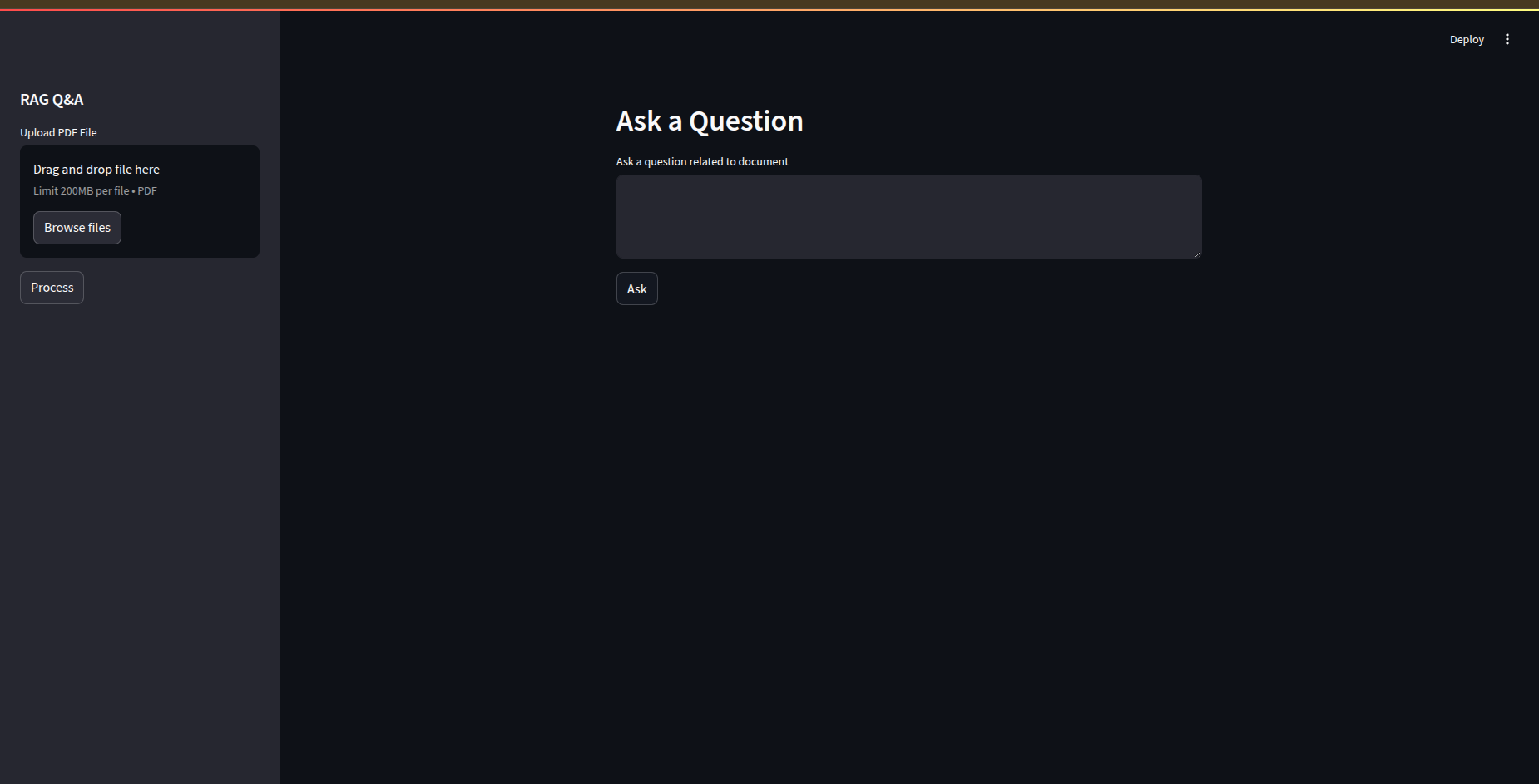The height and width of the screenshot is (784, 1539).
Task: Focus the empty question input field
Action: pyautogui.click(x=908, y=216)
